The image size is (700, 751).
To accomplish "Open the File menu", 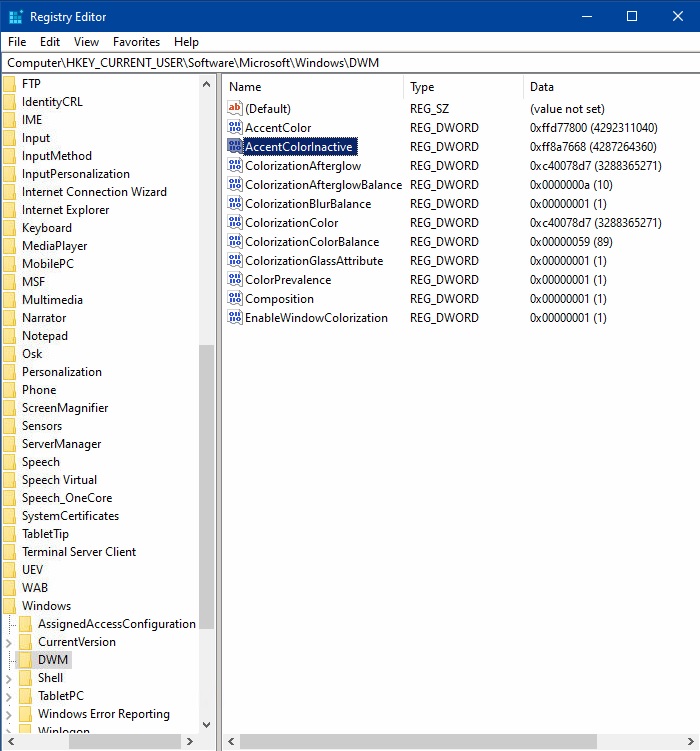I will coord(17,42).
